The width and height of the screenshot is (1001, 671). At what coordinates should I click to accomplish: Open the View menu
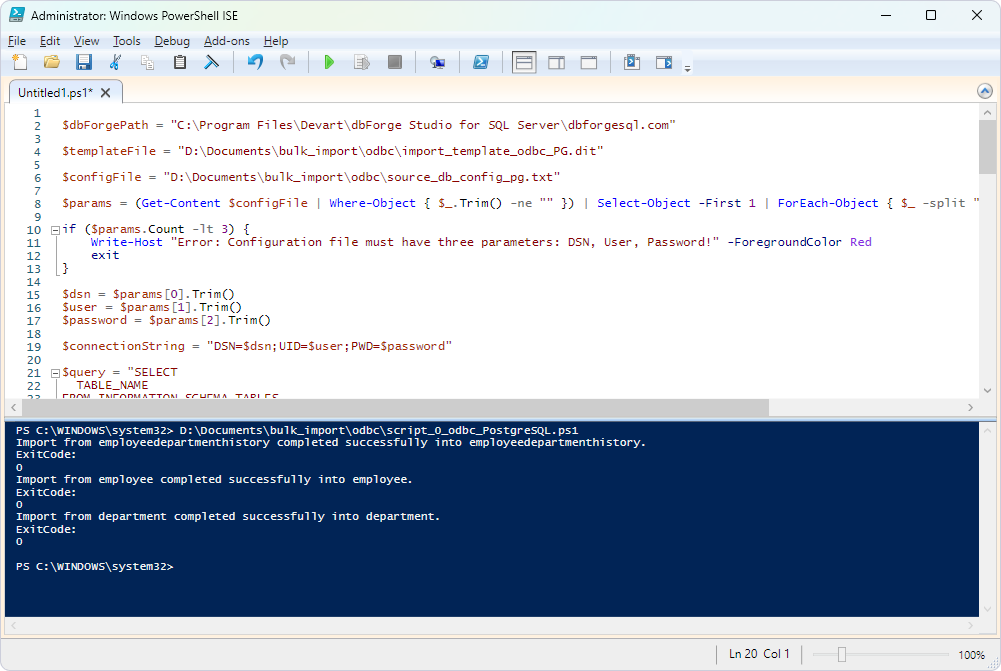[x=86, y=41]
